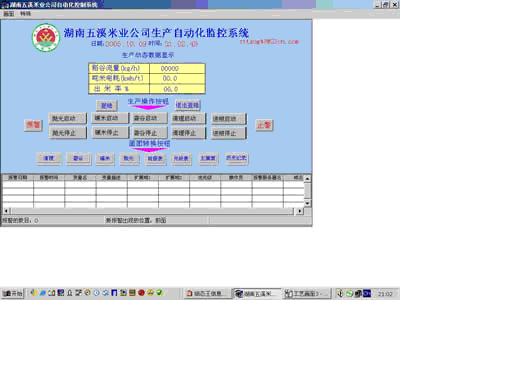Click the red 止警 button on the right
The height and width of the screenshot is (384, 512).
coord(264,125)
